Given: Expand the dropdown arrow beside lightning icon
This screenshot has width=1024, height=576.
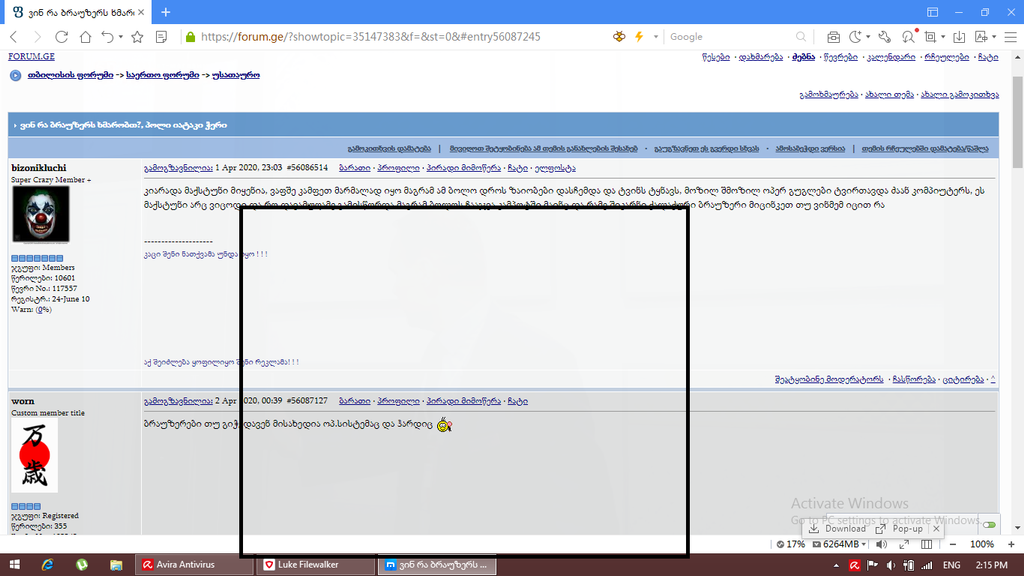Looking at the screenshot, I should [656, 37].
